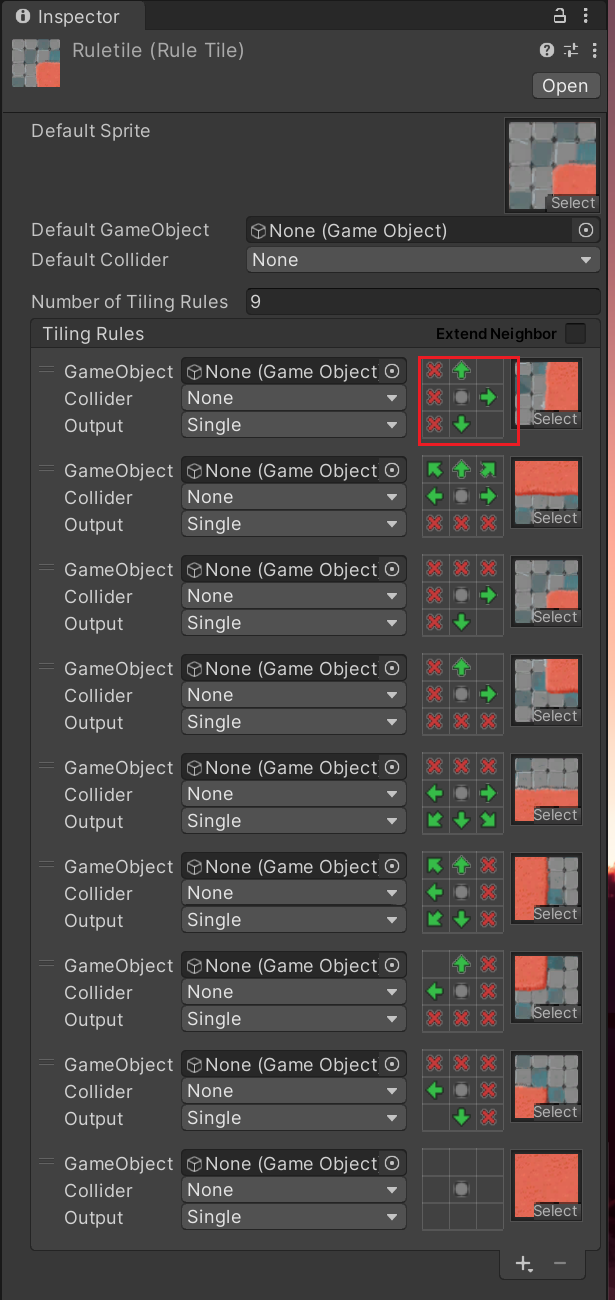Screen dimensions: 615x1300
Task: Switch to the Inspector tab
Action: pyautogui.click(x=70, y=16)
